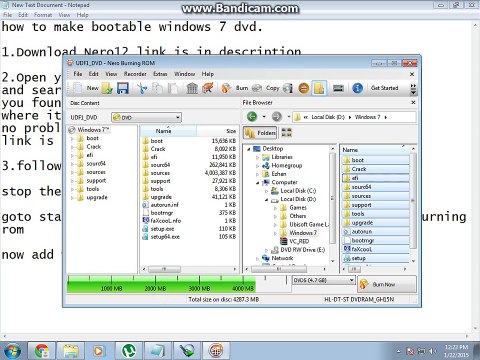Open the forward history dropdown arrow
Image resolution: width=480 pixels, height=360 pixels.
[289, 117]
